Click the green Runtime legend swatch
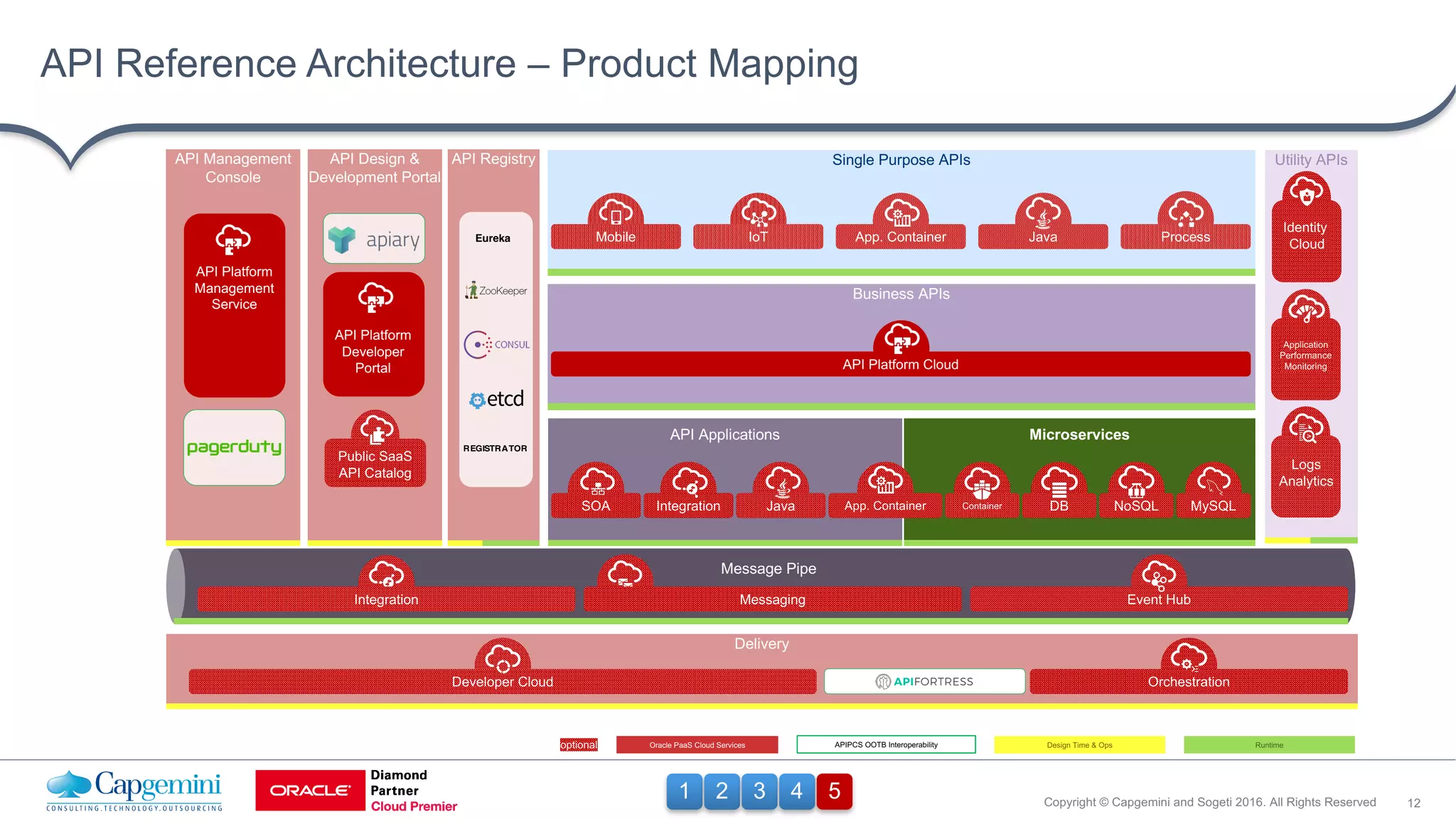 click(x=1268, y=744)
